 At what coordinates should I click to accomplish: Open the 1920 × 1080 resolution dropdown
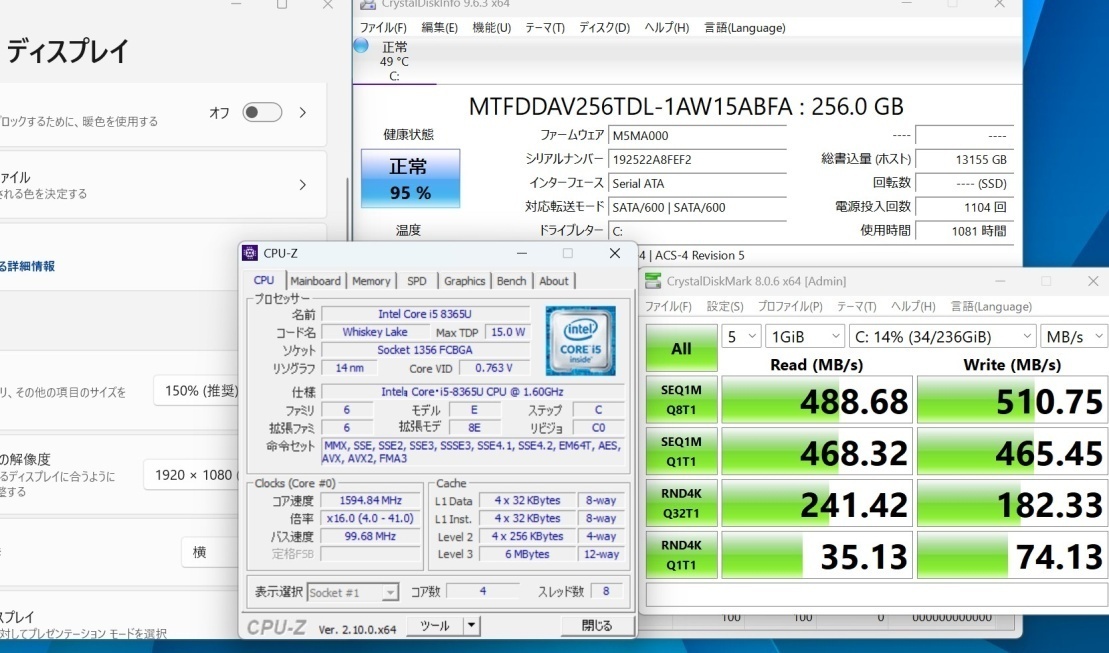192,475
